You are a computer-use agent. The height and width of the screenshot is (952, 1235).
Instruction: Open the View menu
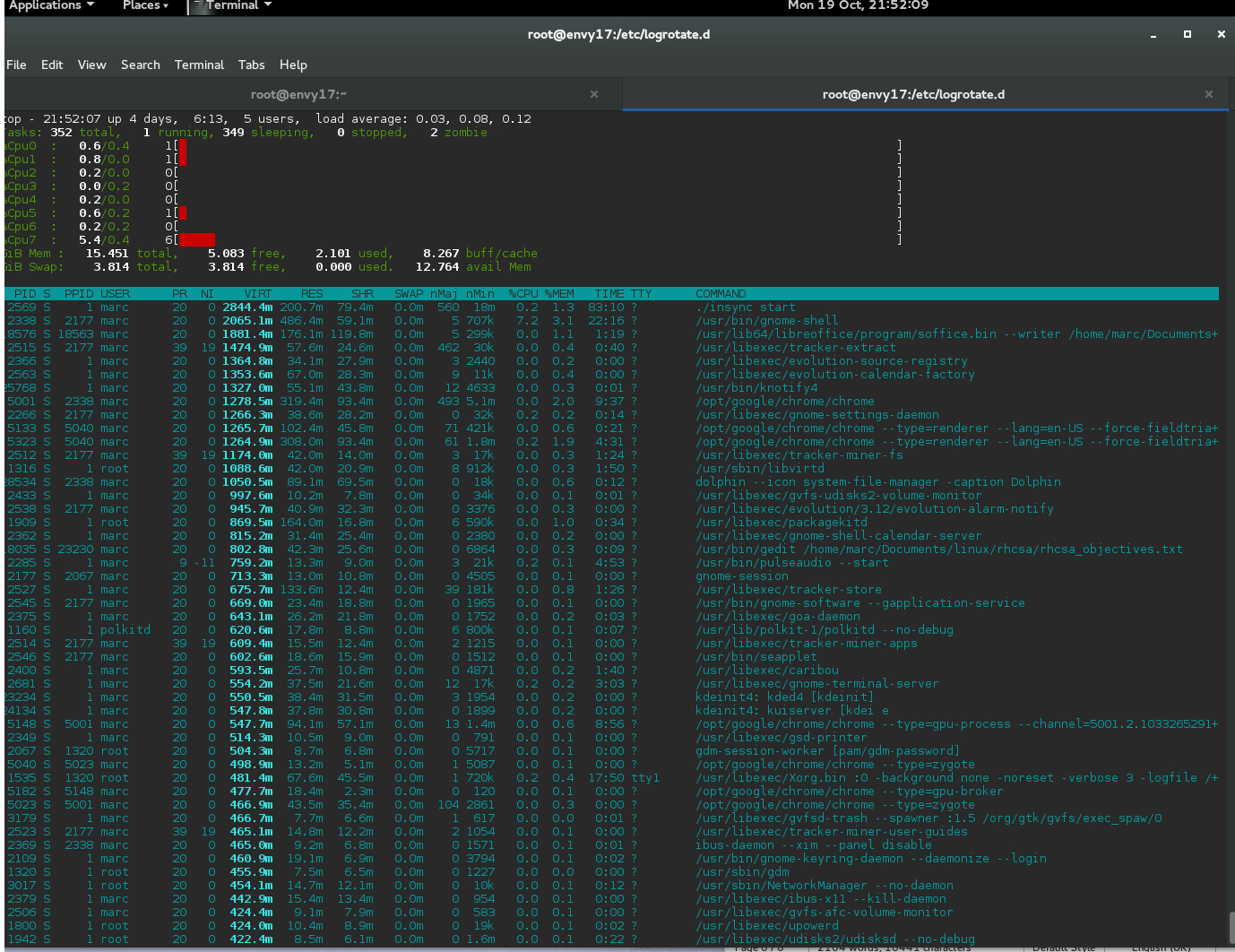coord(91,65)
